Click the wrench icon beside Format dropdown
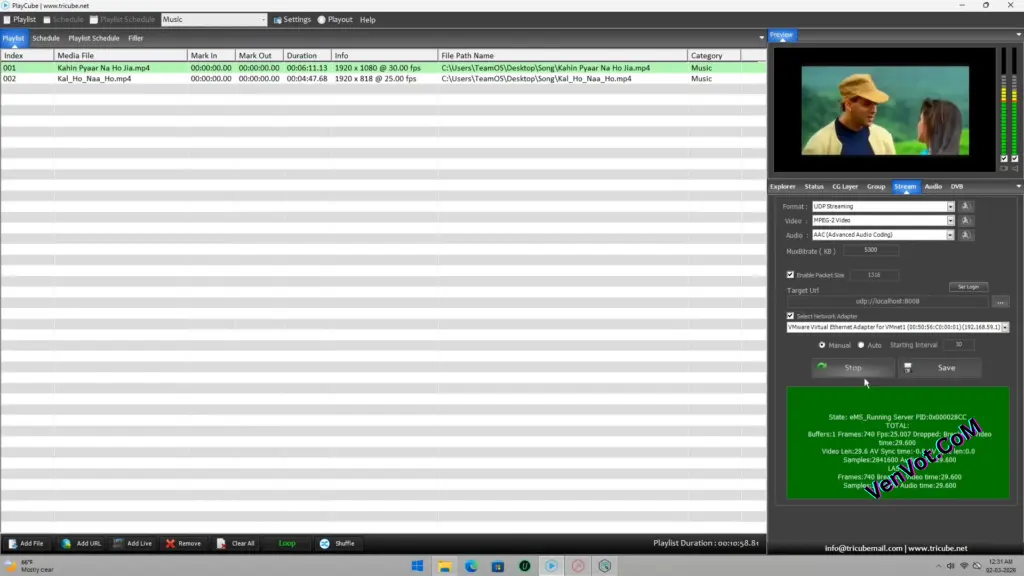 coord(966,206)
